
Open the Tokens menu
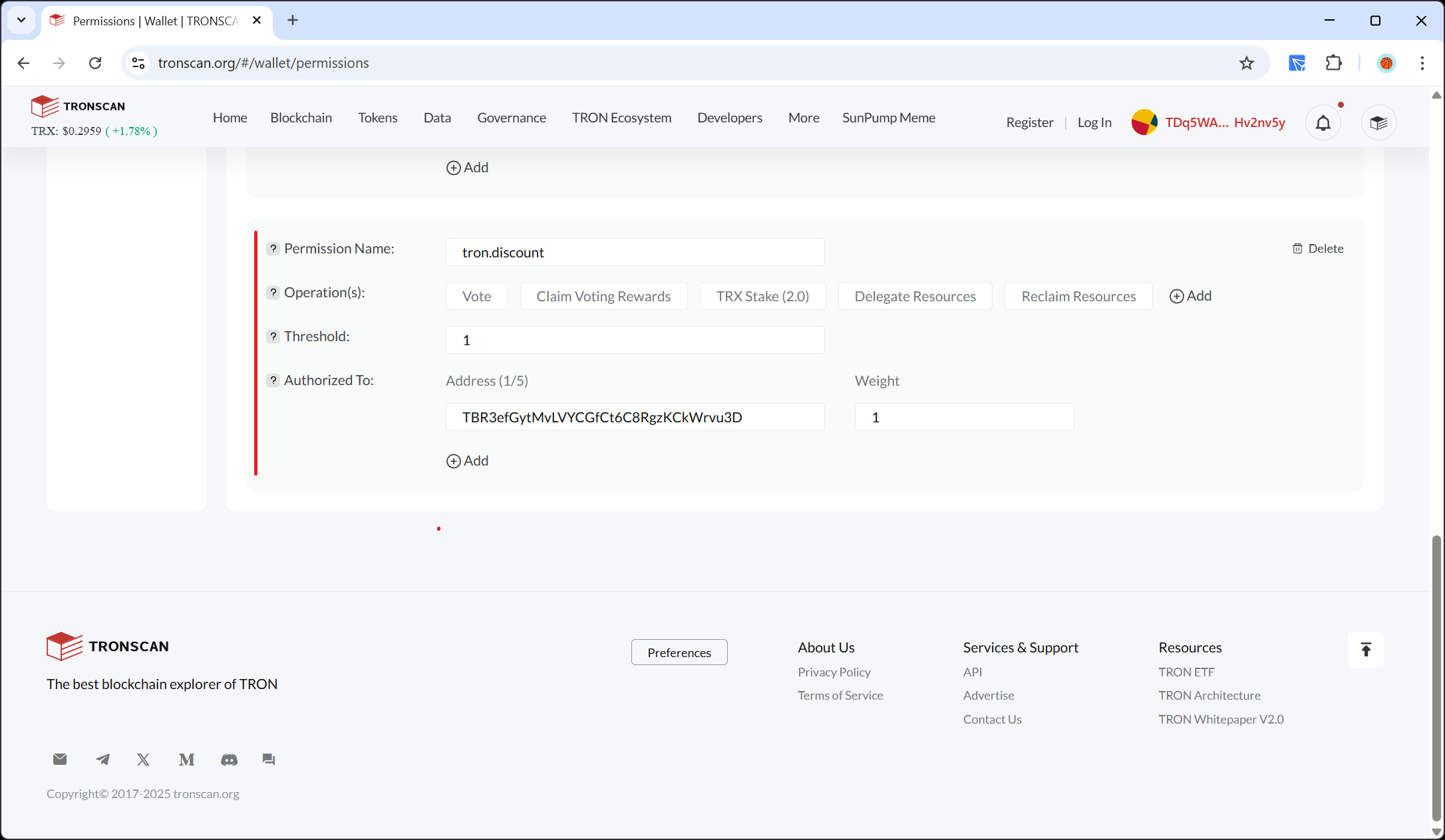pos(378,118)
